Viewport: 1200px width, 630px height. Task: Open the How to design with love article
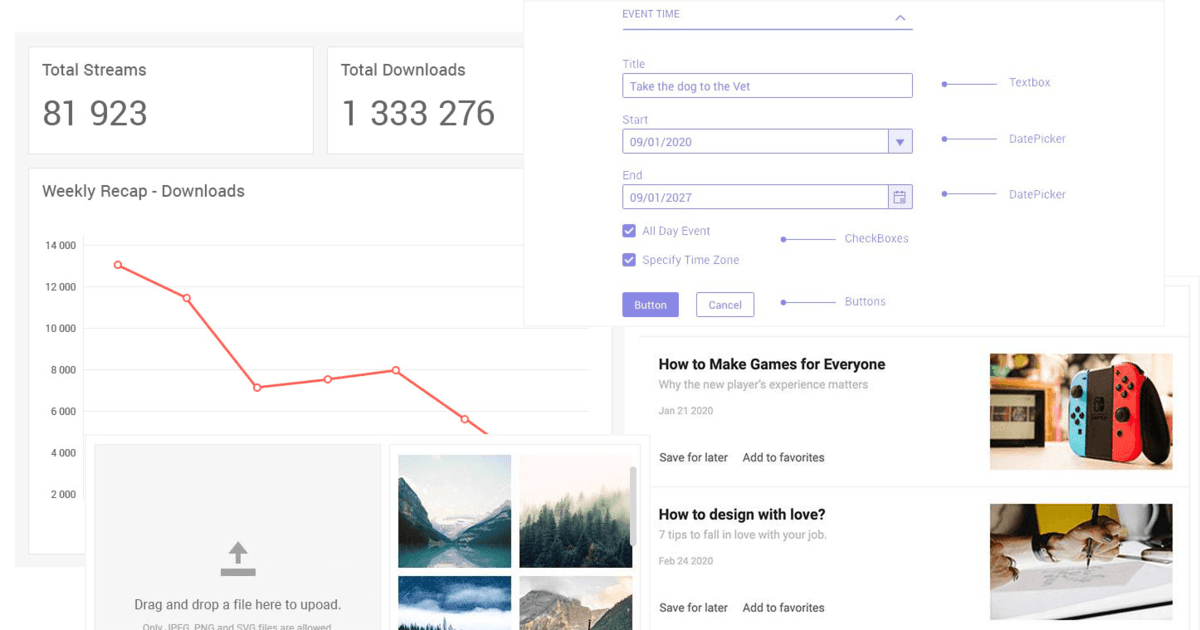coord(741,515)
